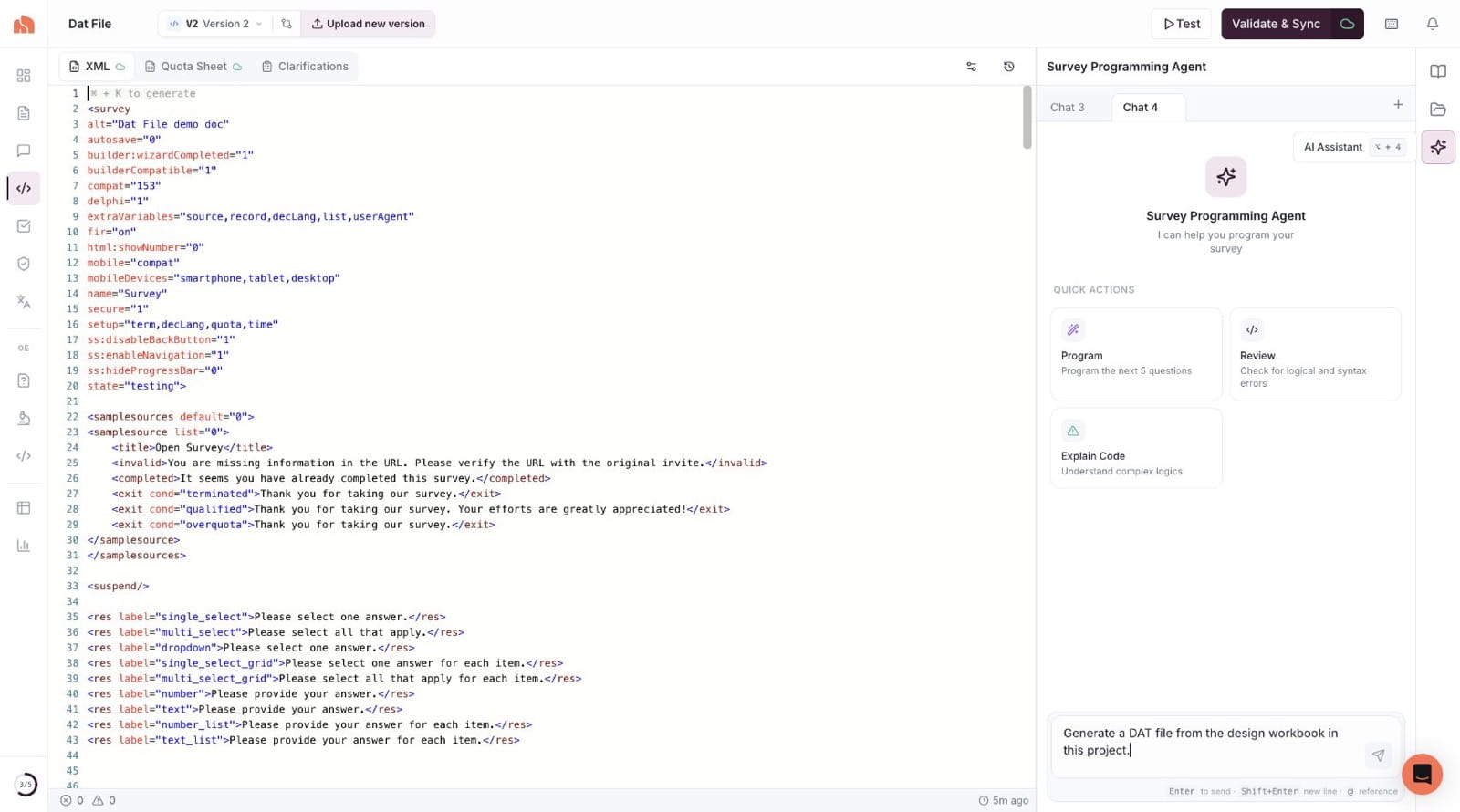Viewport: 1460px width, 812px height.
Task: Open the book documentation icon on right rail
Action: click(1438, 72)
